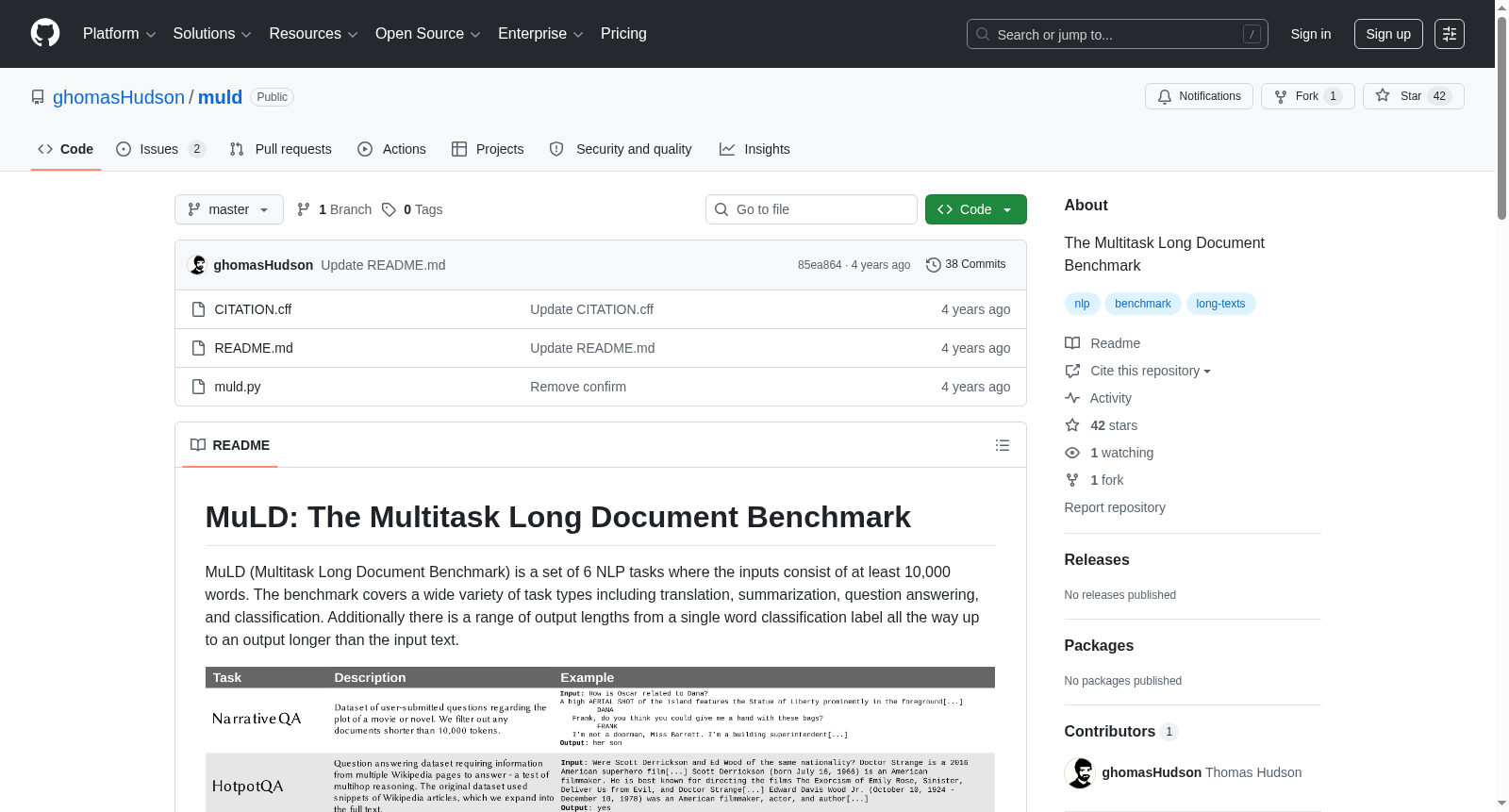Expand the Open Source menu

pyautogui.click(x=428, y=34)
